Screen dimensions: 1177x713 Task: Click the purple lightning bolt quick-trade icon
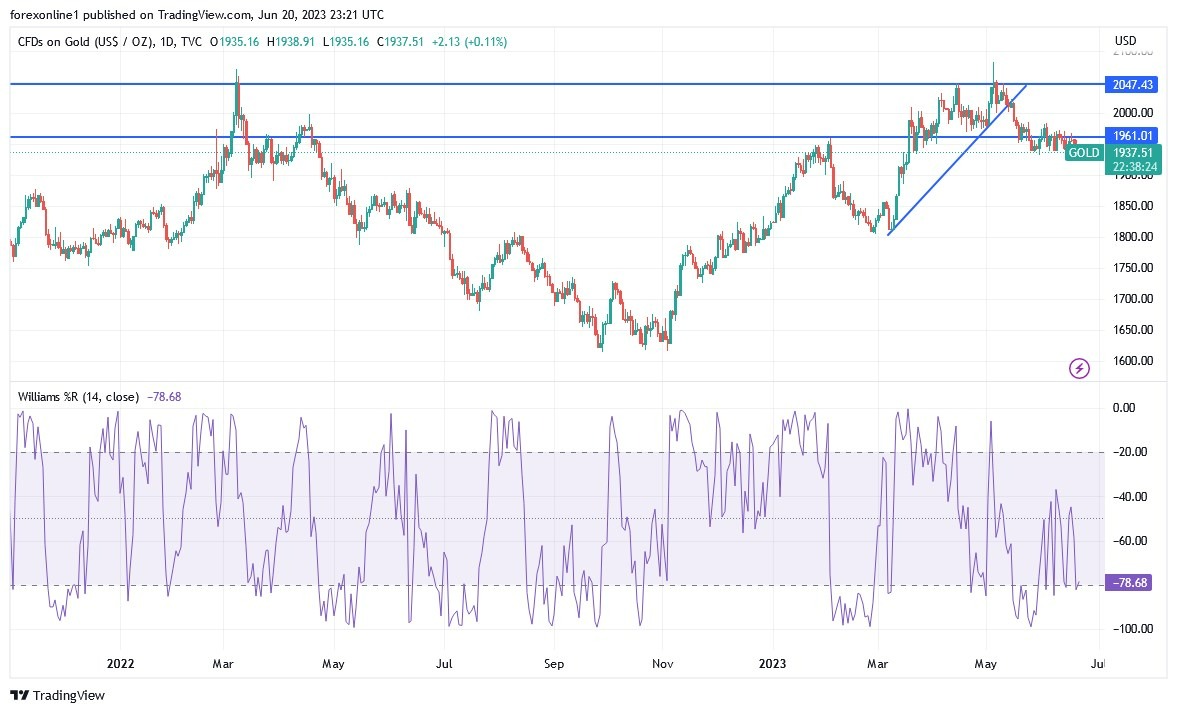point(1079,368)
